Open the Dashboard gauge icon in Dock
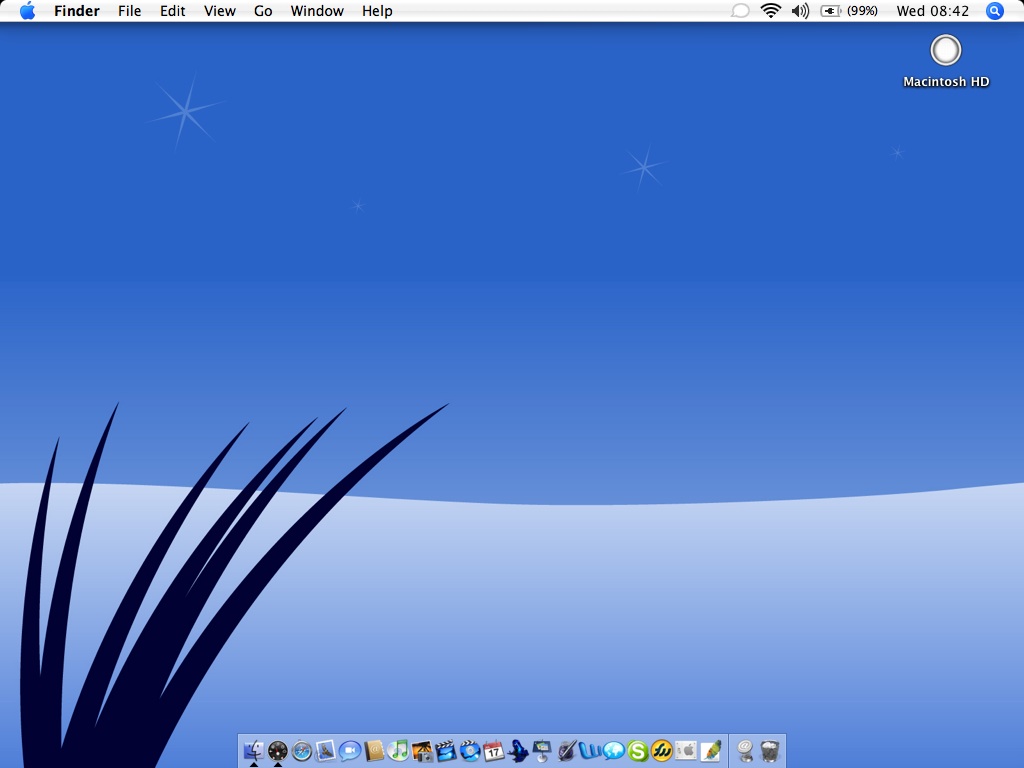 [278, 750]
